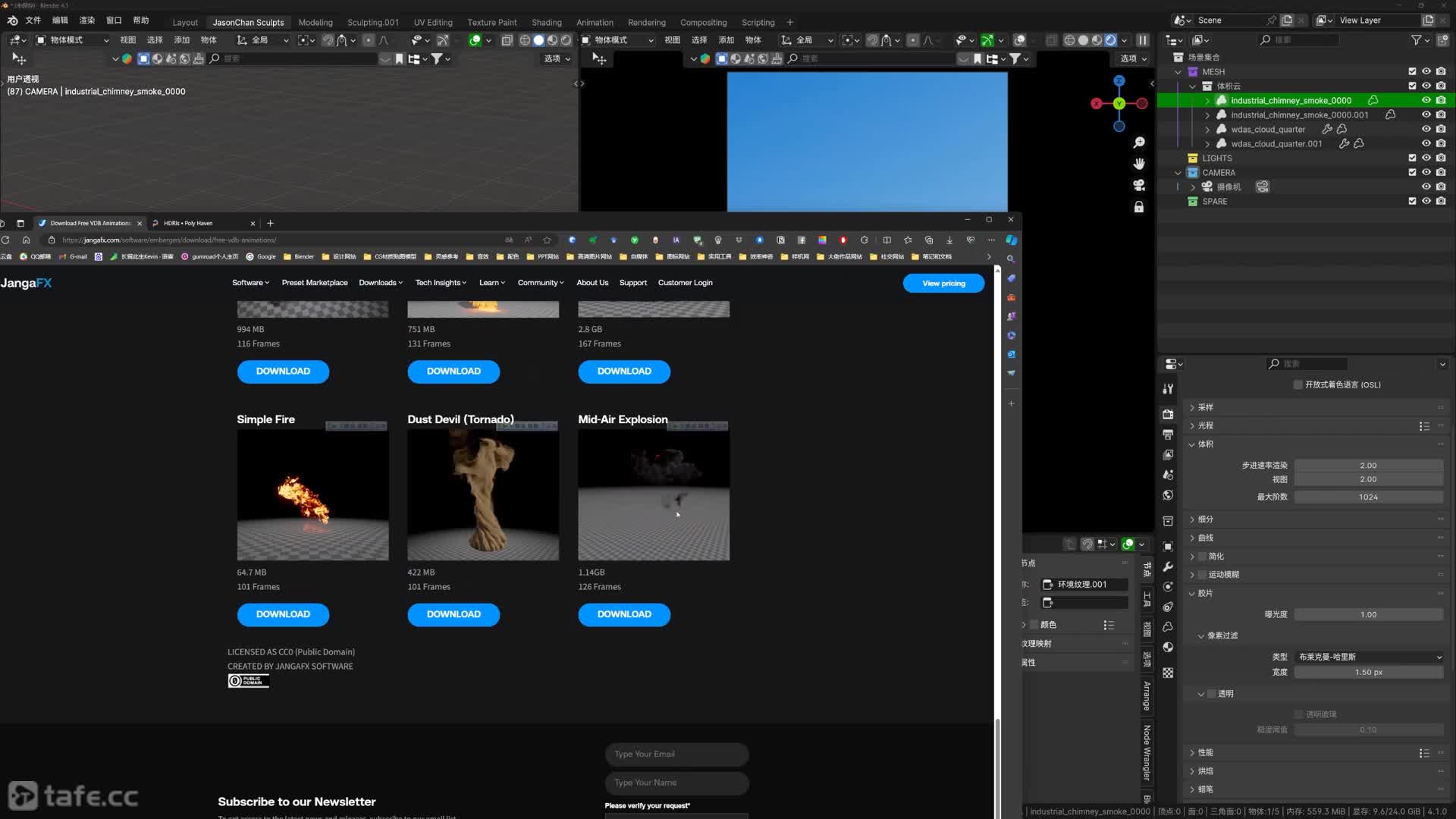The width and height of the screenshot is (1456, 819).
Task: Click JangaFX logo link
Action: tap(27, 283)
